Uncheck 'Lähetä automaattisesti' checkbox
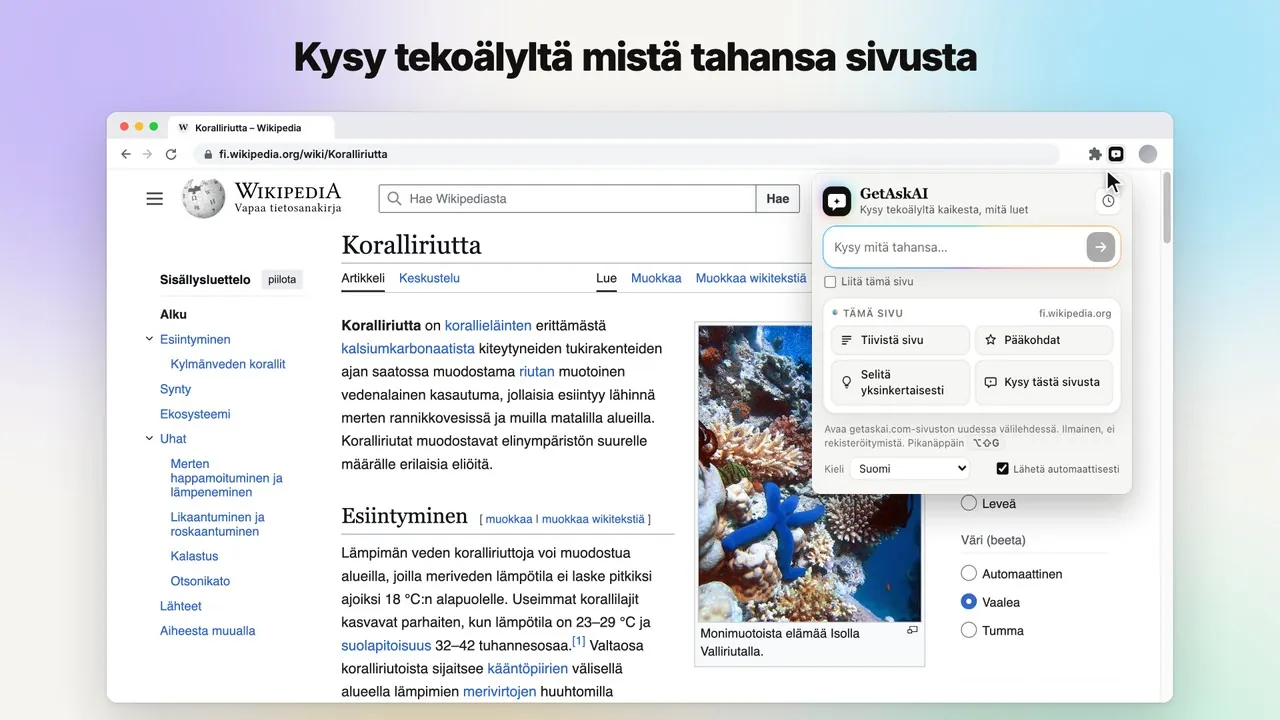Screen dimensions: 1280x720 point(1003,468)
